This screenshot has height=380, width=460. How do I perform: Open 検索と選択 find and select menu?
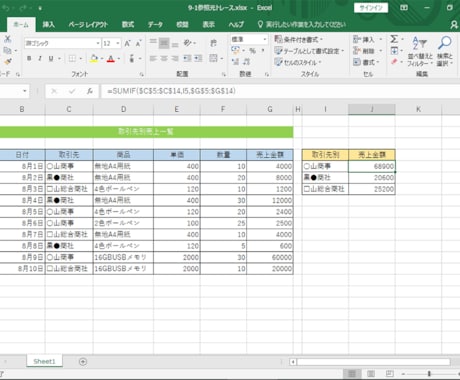pos(445,51)
